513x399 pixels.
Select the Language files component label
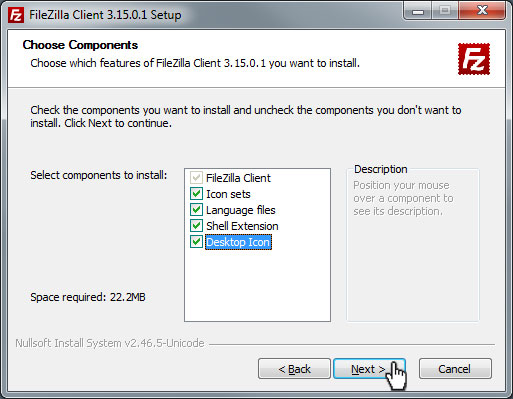pos(241,210)
